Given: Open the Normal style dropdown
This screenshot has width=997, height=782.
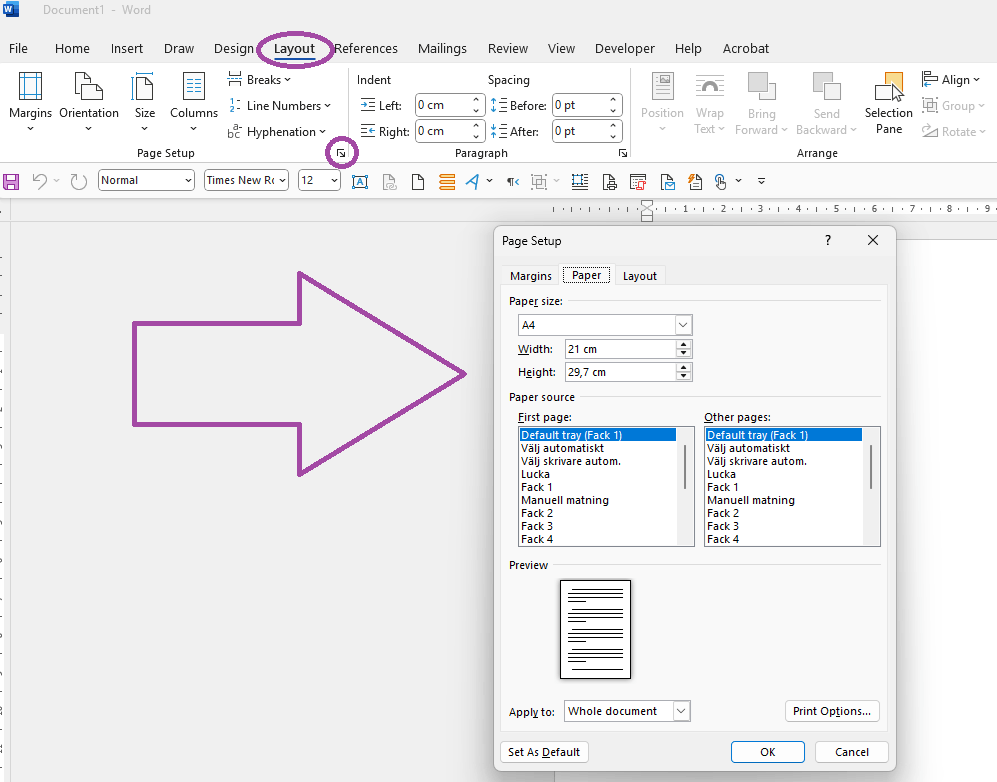Looking at the screenshot, I should pos(188,181).
